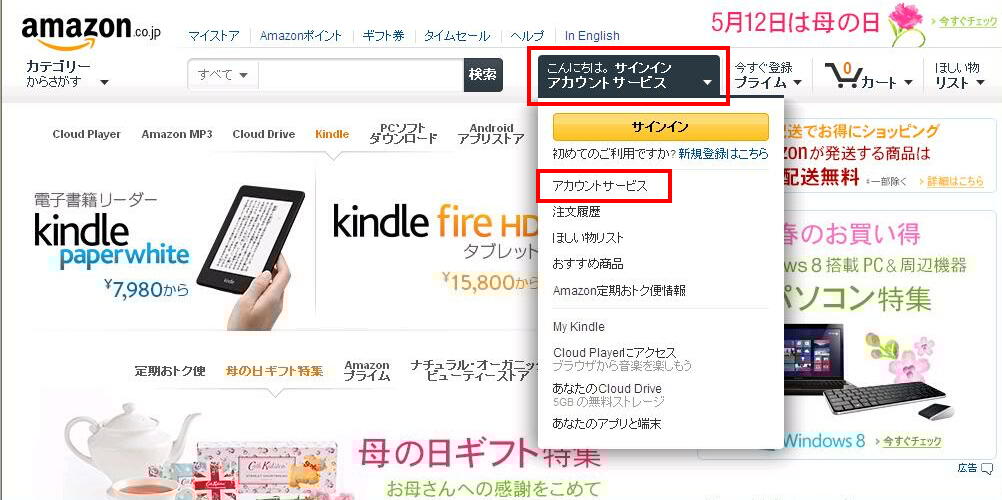Click the ad feedback speech bubble icon
Viewport: 1002px width, 500px height.
[x=988, y=468]
